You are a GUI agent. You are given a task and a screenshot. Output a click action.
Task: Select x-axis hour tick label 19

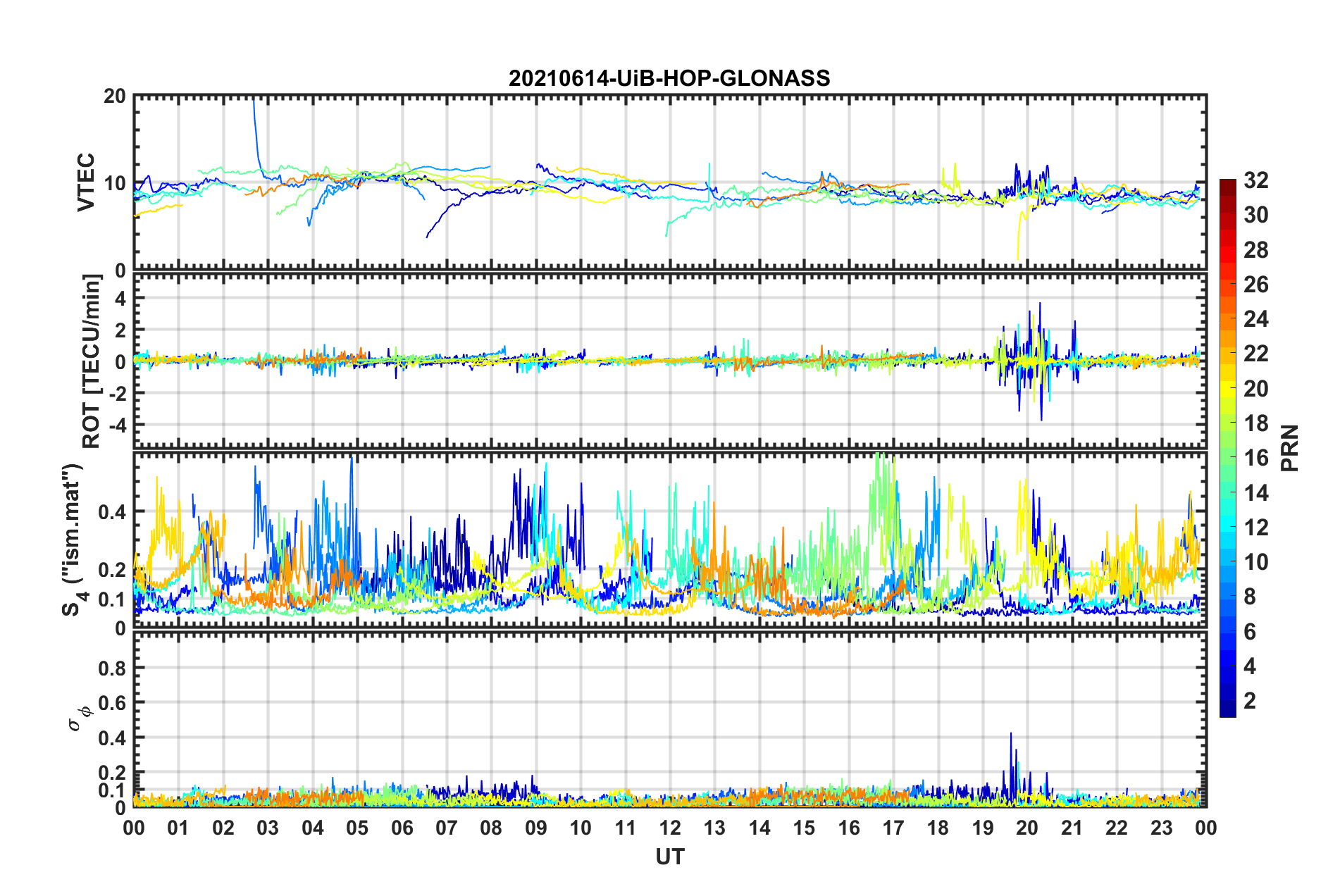(x=983, y=828)
